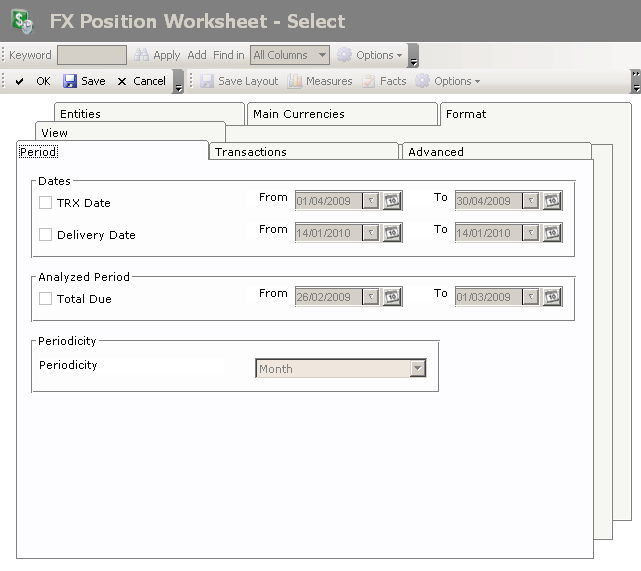Click the OK checkmark icon
Viewport: 641px width, 571px height.
pos(20,82)
